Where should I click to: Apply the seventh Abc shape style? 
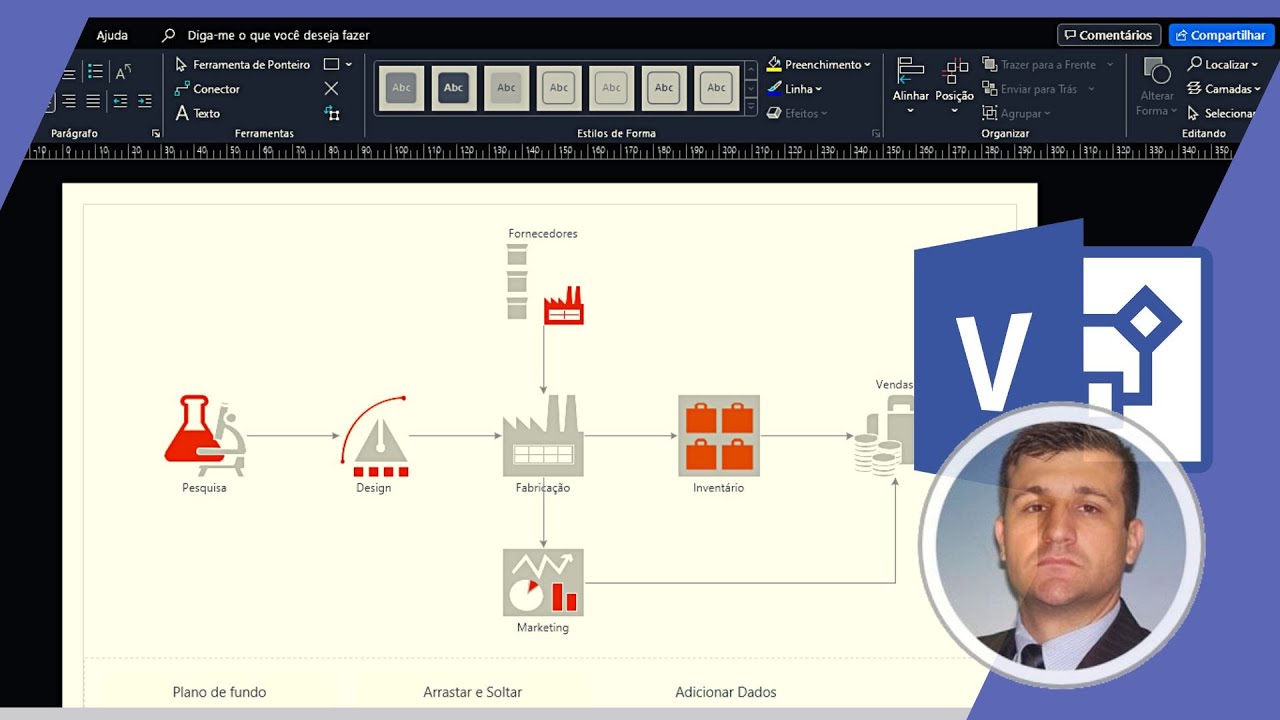[716, 88]
